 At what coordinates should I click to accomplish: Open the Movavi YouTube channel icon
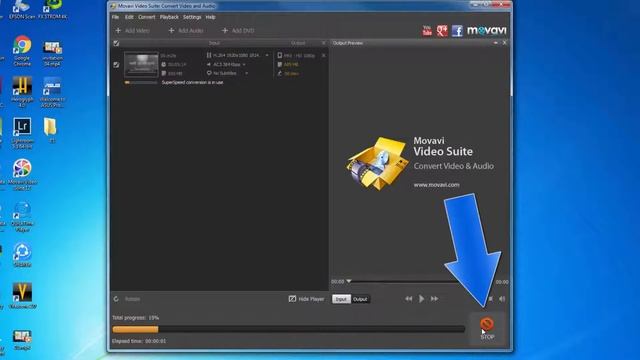(x=427, y=31)
